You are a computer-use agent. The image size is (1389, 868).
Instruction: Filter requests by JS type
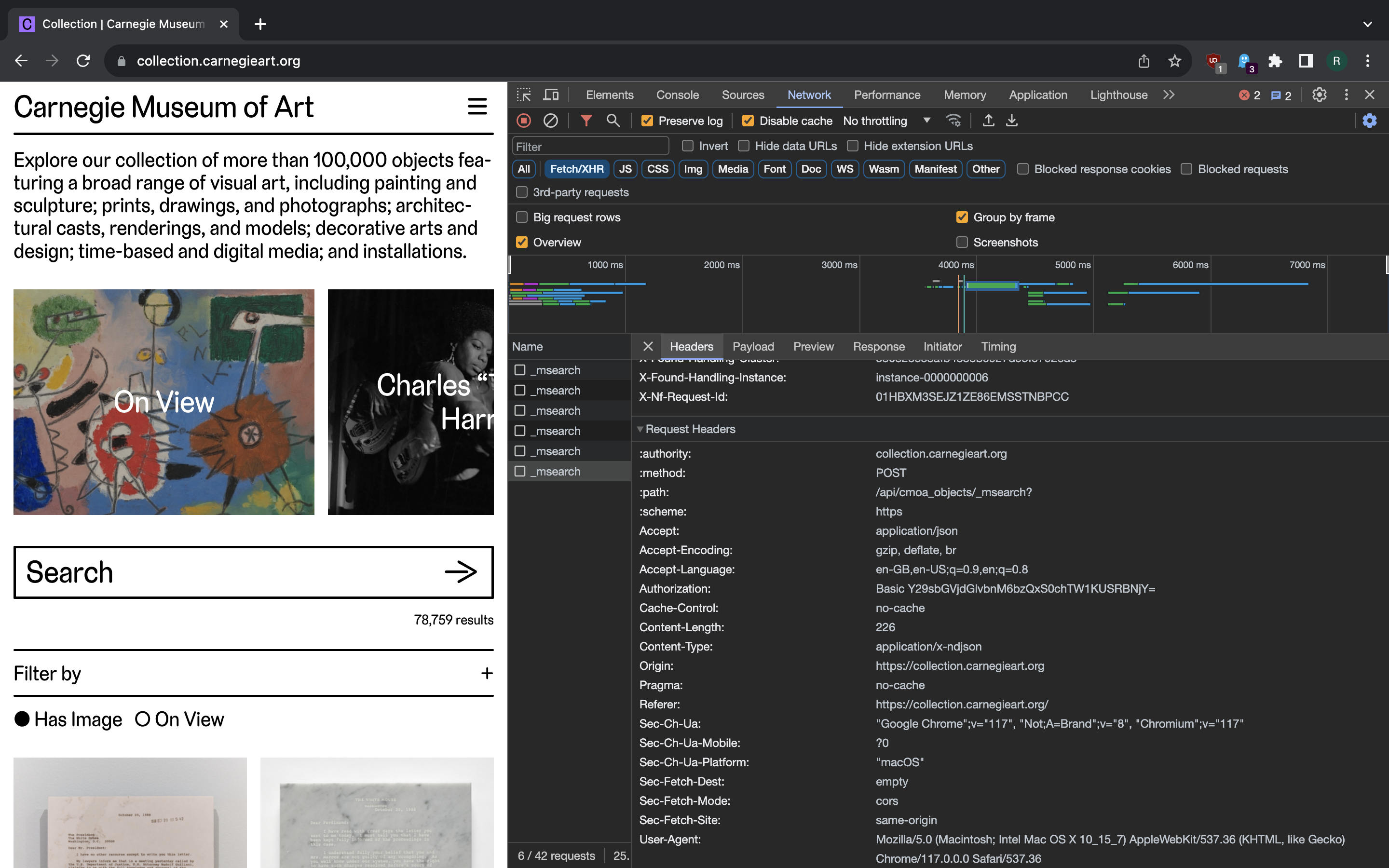pos(625,169)
